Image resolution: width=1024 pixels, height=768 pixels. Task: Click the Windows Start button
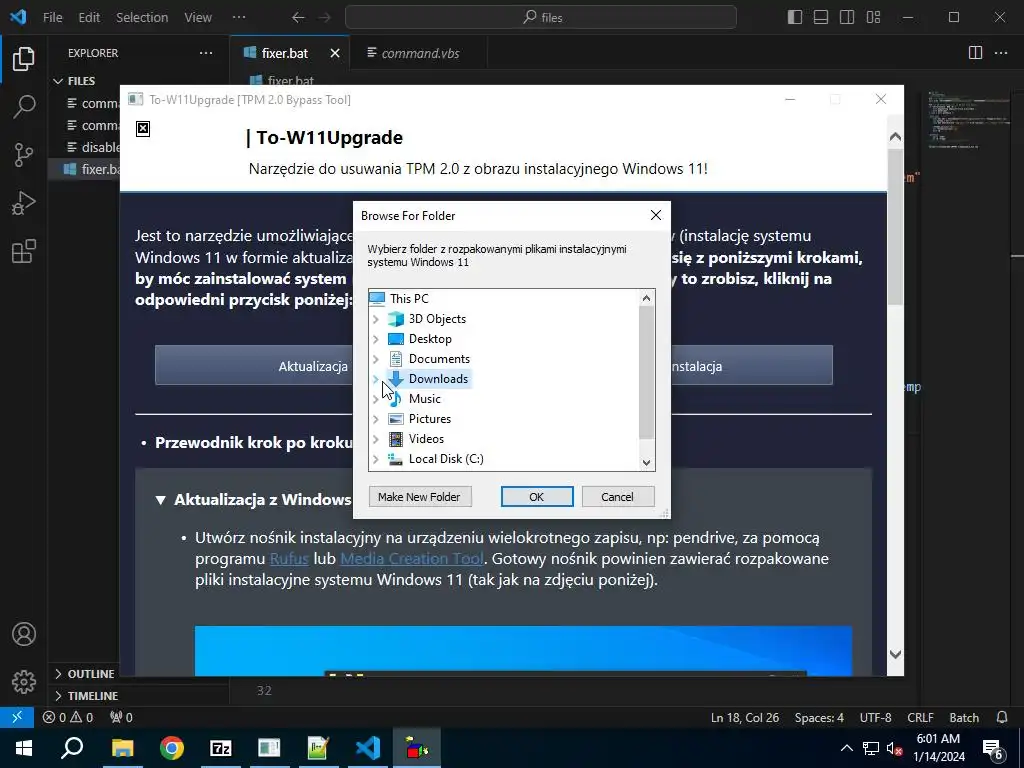point(24,748)
